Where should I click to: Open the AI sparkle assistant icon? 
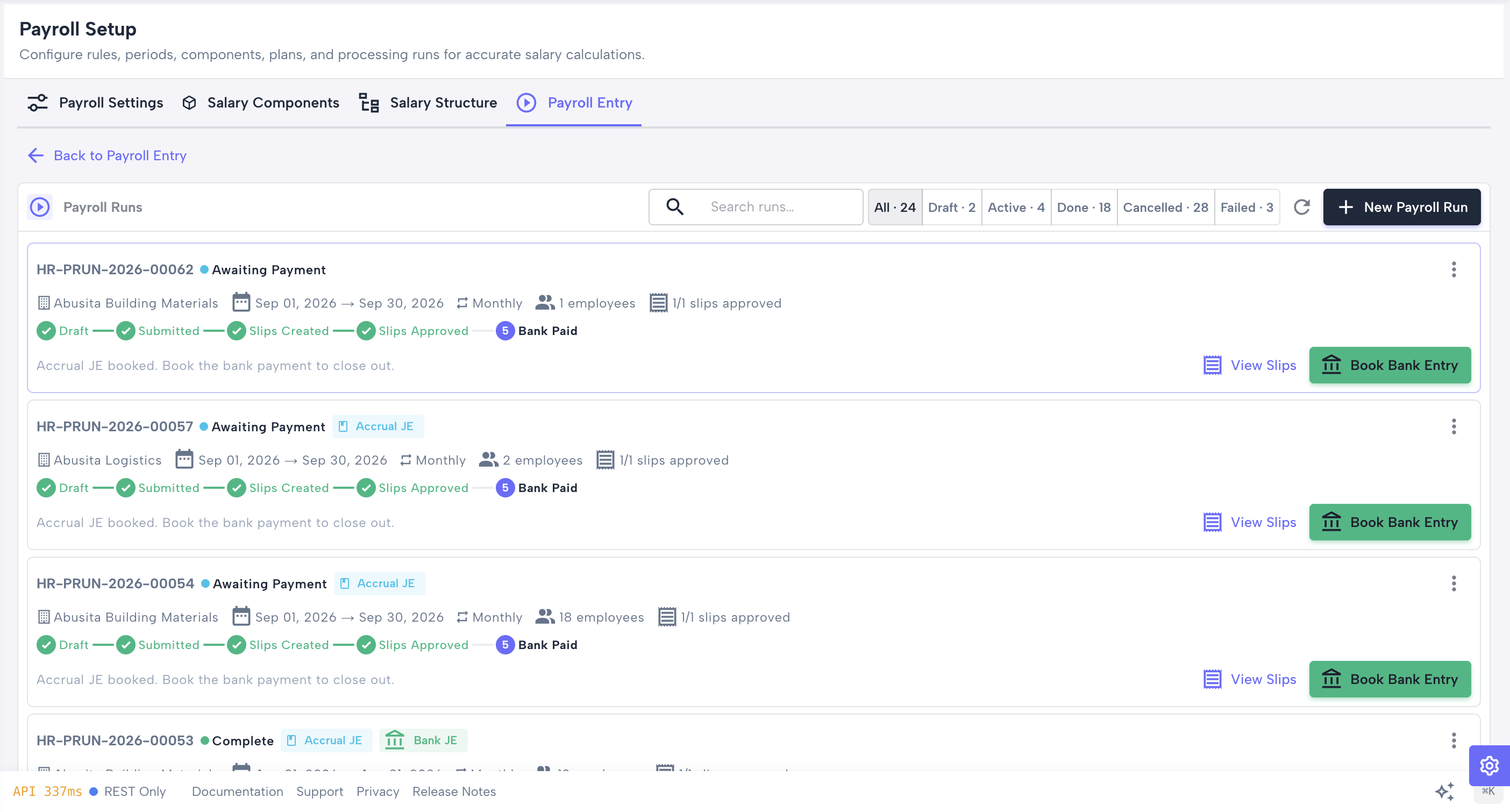coord(1445,792)
